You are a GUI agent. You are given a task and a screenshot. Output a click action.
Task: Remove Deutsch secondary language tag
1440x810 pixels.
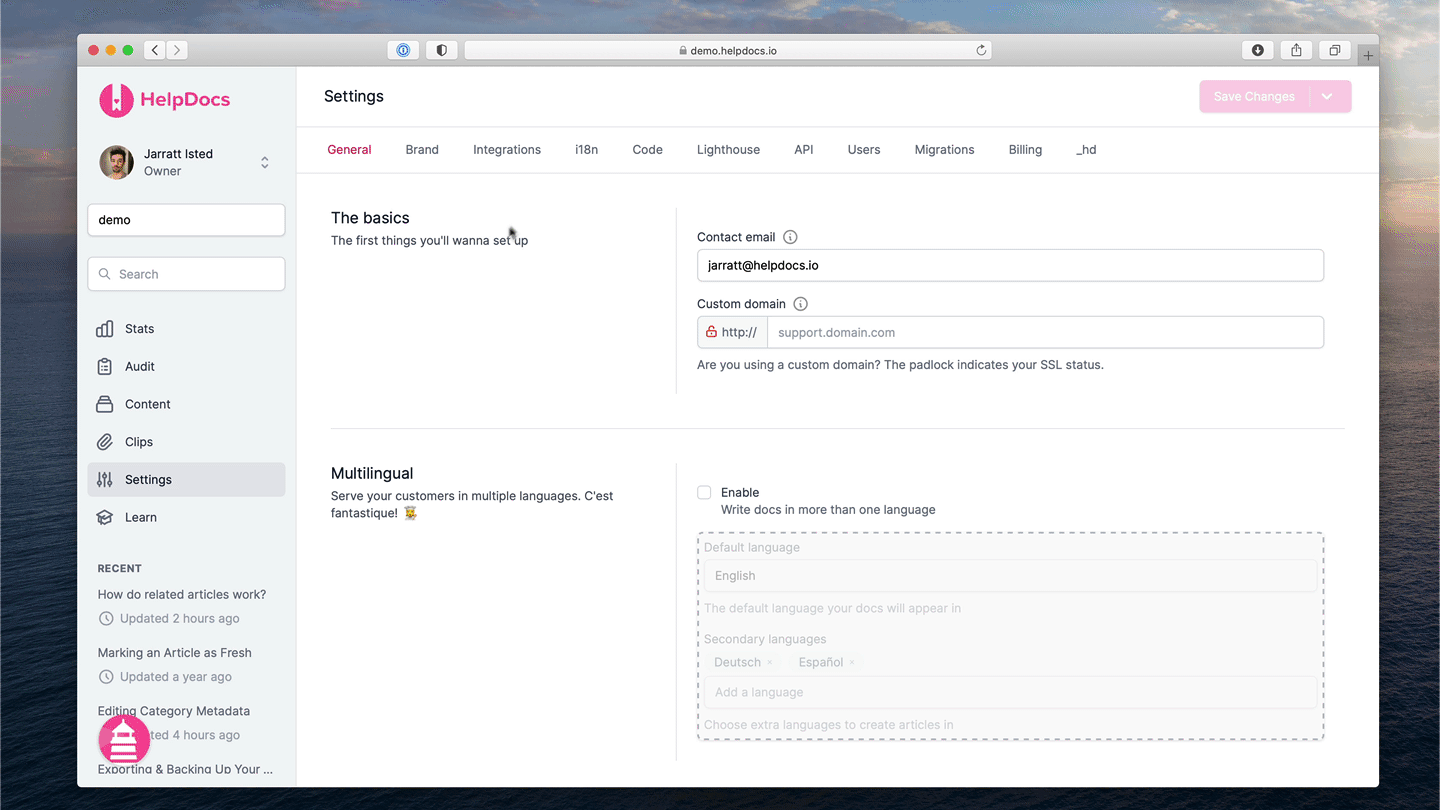point(770,662)
